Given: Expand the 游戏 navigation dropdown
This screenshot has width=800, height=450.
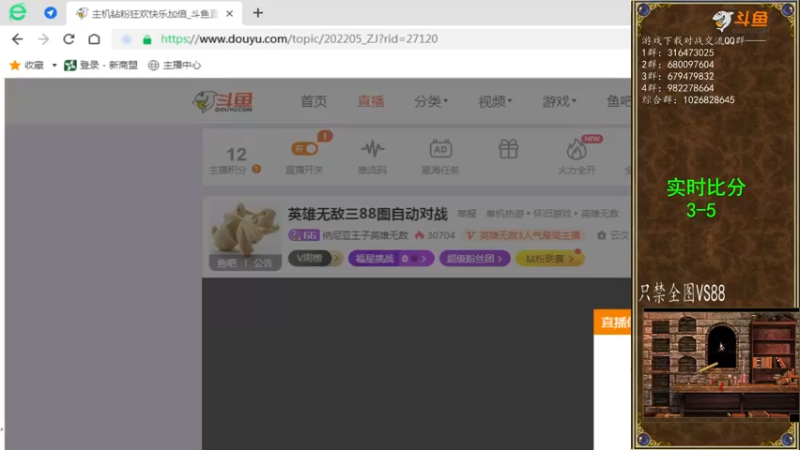Looking at the screenshot, I should (559, 102).
